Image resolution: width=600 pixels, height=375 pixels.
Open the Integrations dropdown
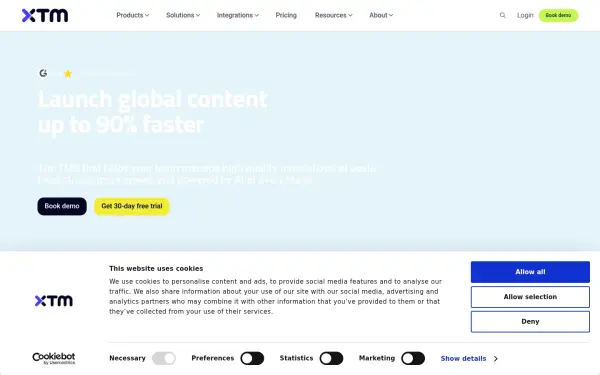tap(238, 15)
